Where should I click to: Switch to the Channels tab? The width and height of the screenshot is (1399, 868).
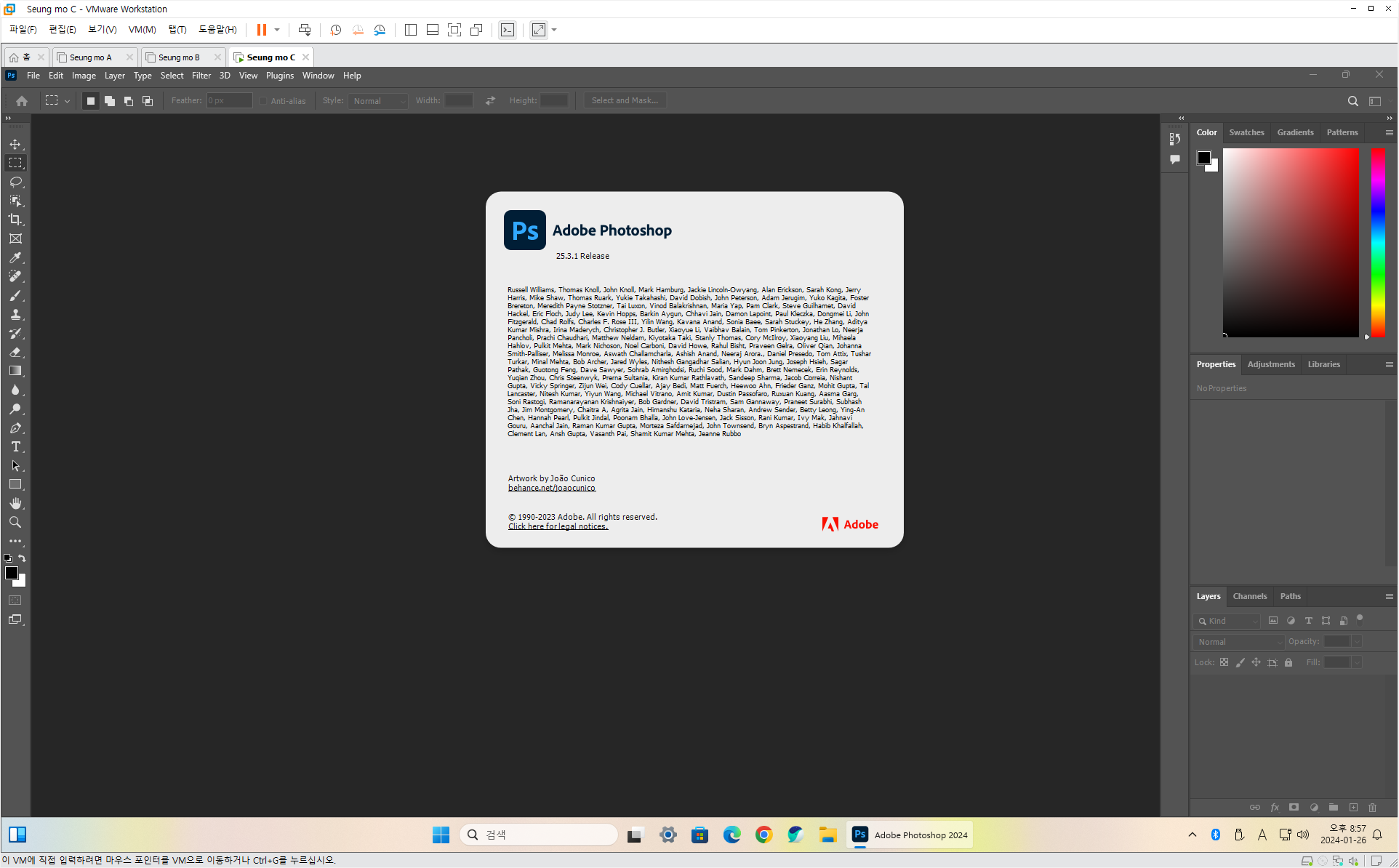1249,596
